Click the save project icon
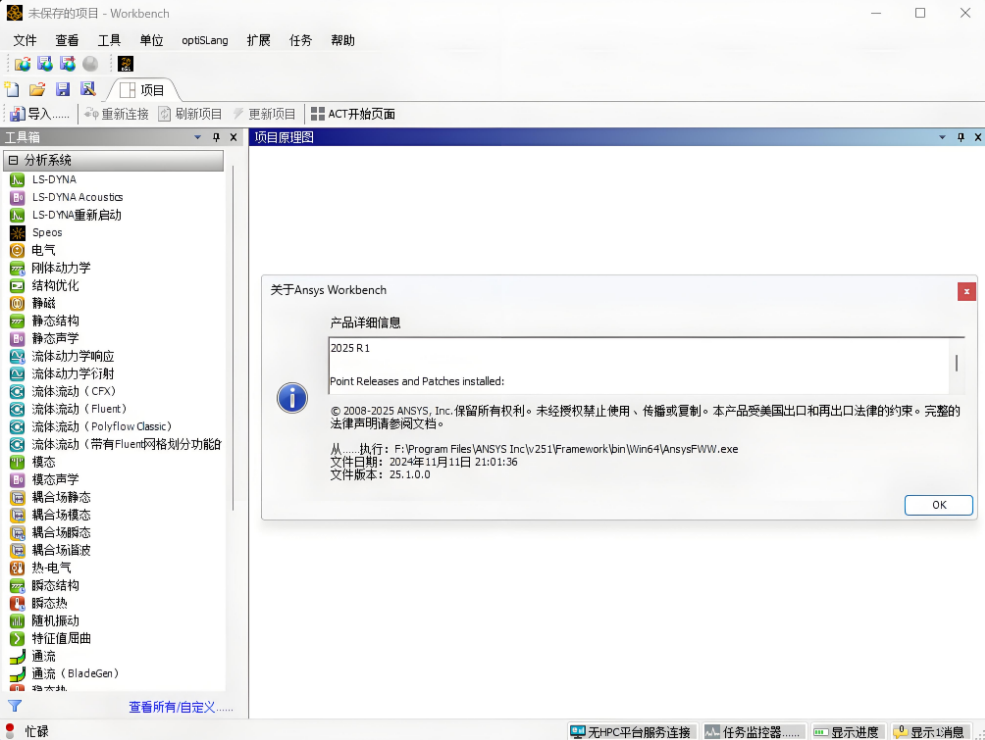The width and height of the screenshot is (985, 740). pos(63,89)
